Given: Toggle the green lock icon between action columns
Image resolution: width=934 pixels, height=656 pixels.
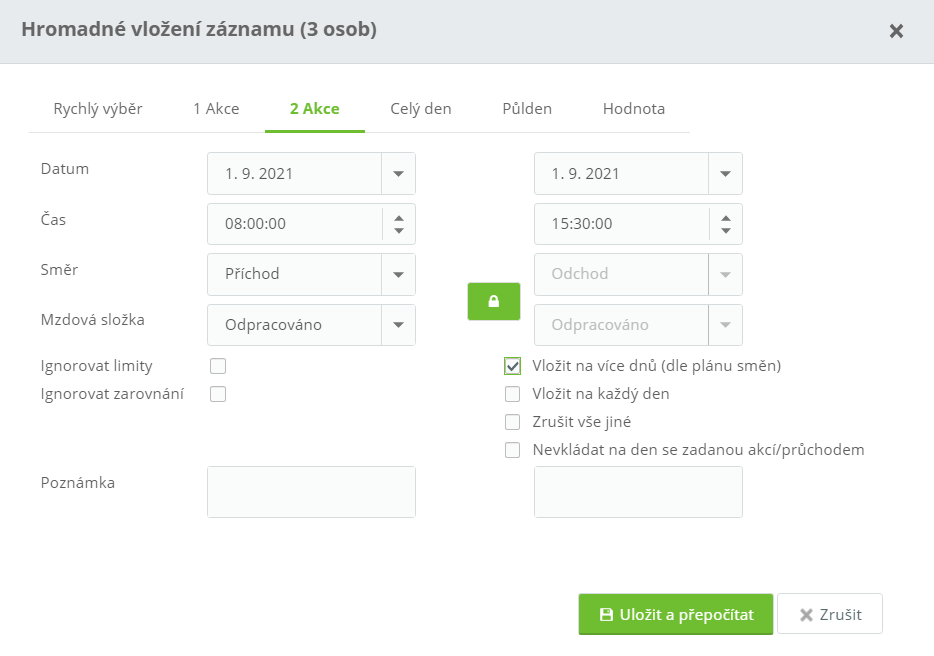Looking at the screenshot, I should pyautogui.click(x=493, y=300).
